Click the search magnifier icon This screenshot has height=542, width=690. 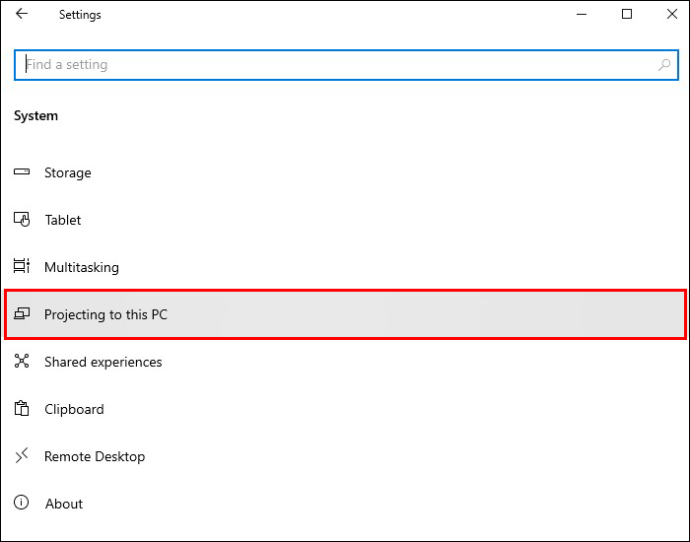[664, 65]
